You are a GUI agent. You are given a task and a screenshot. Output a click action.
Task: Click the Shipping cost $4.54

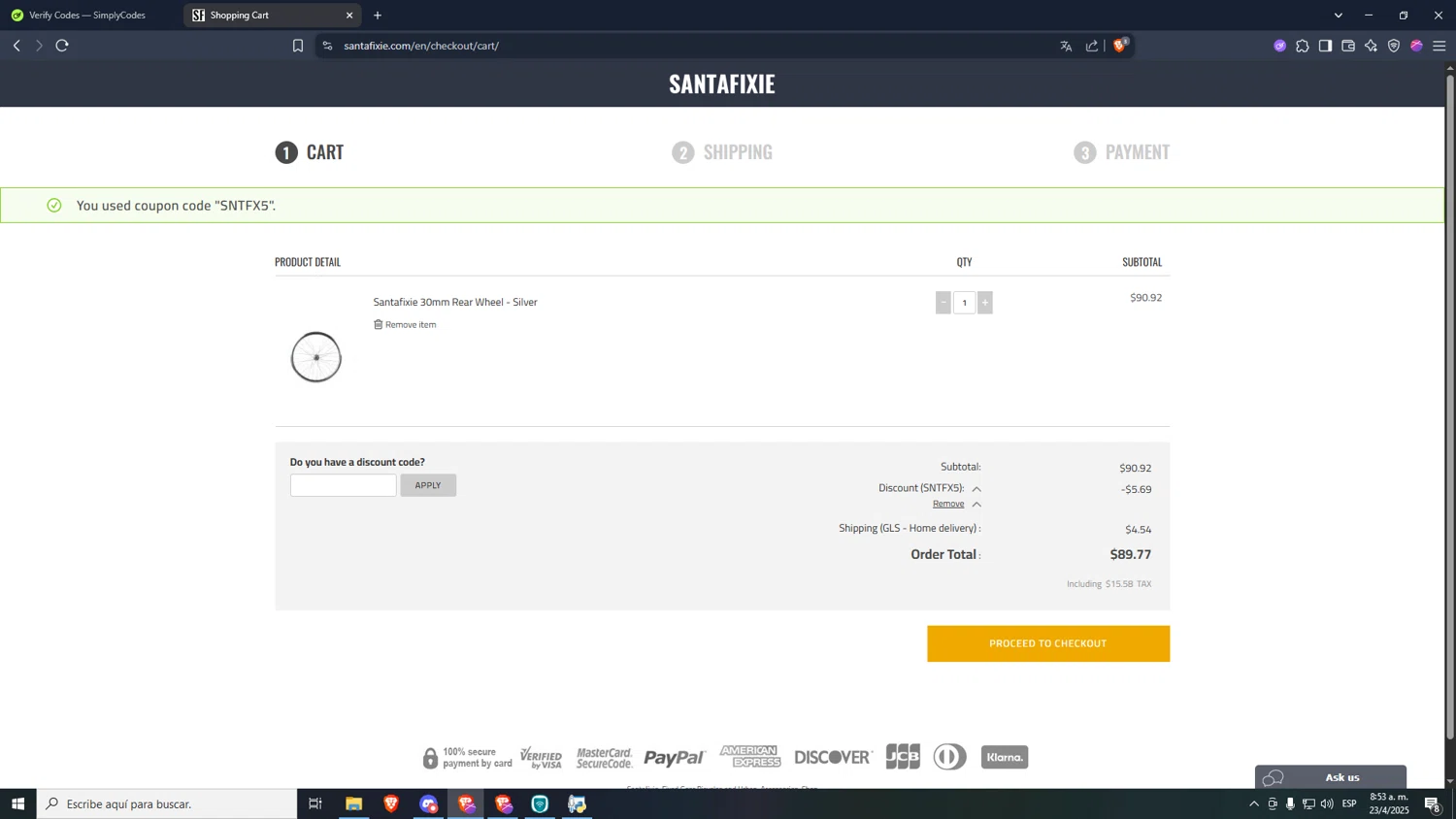1139,530
